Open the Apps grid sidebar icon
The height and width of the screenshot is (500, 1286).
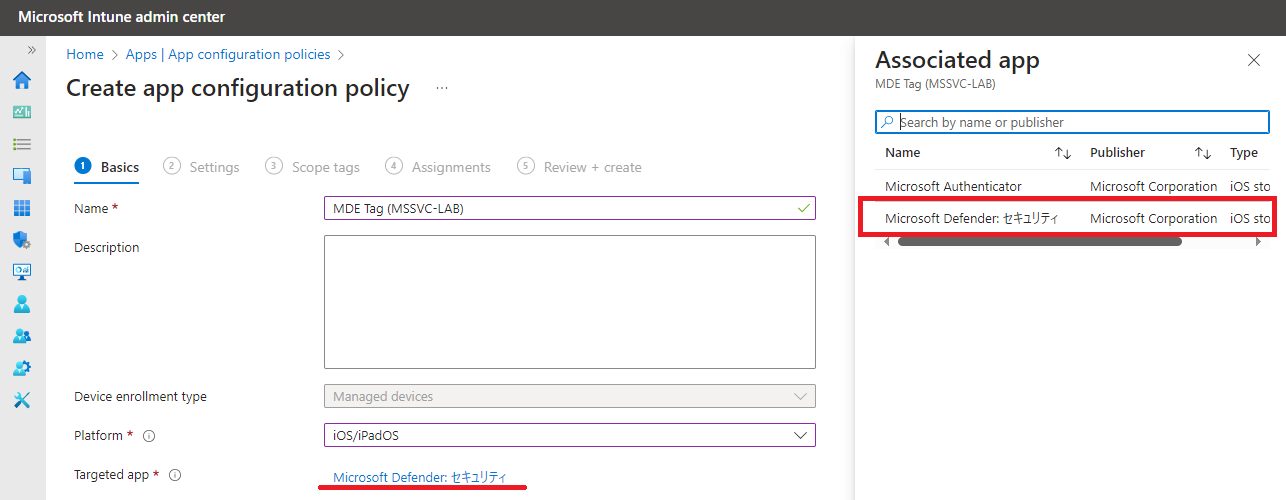coord(22,208)
